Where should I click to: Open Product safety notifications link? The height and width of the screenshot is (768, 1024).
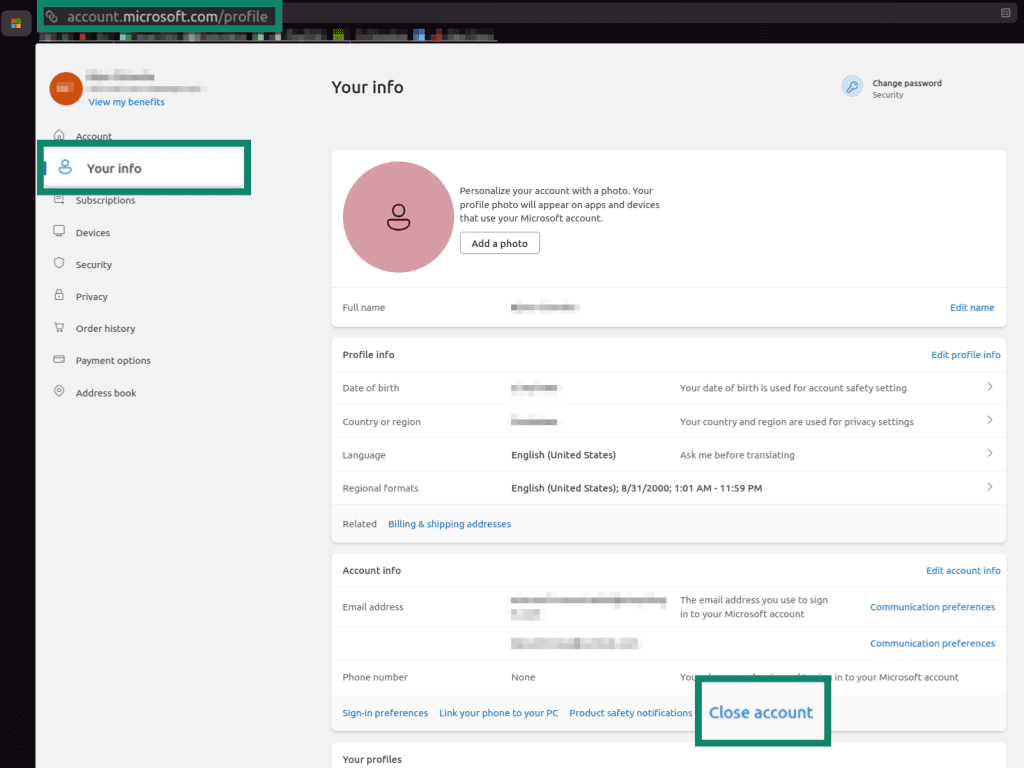(630, 712)
